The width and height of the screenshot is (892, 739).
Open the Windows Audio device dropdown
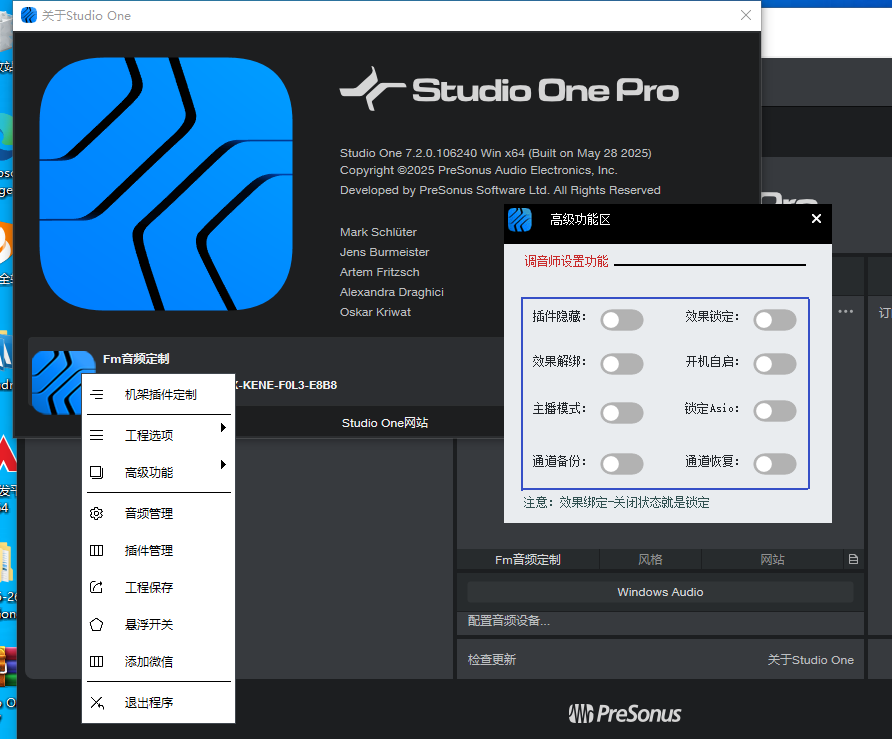[660, 592]
